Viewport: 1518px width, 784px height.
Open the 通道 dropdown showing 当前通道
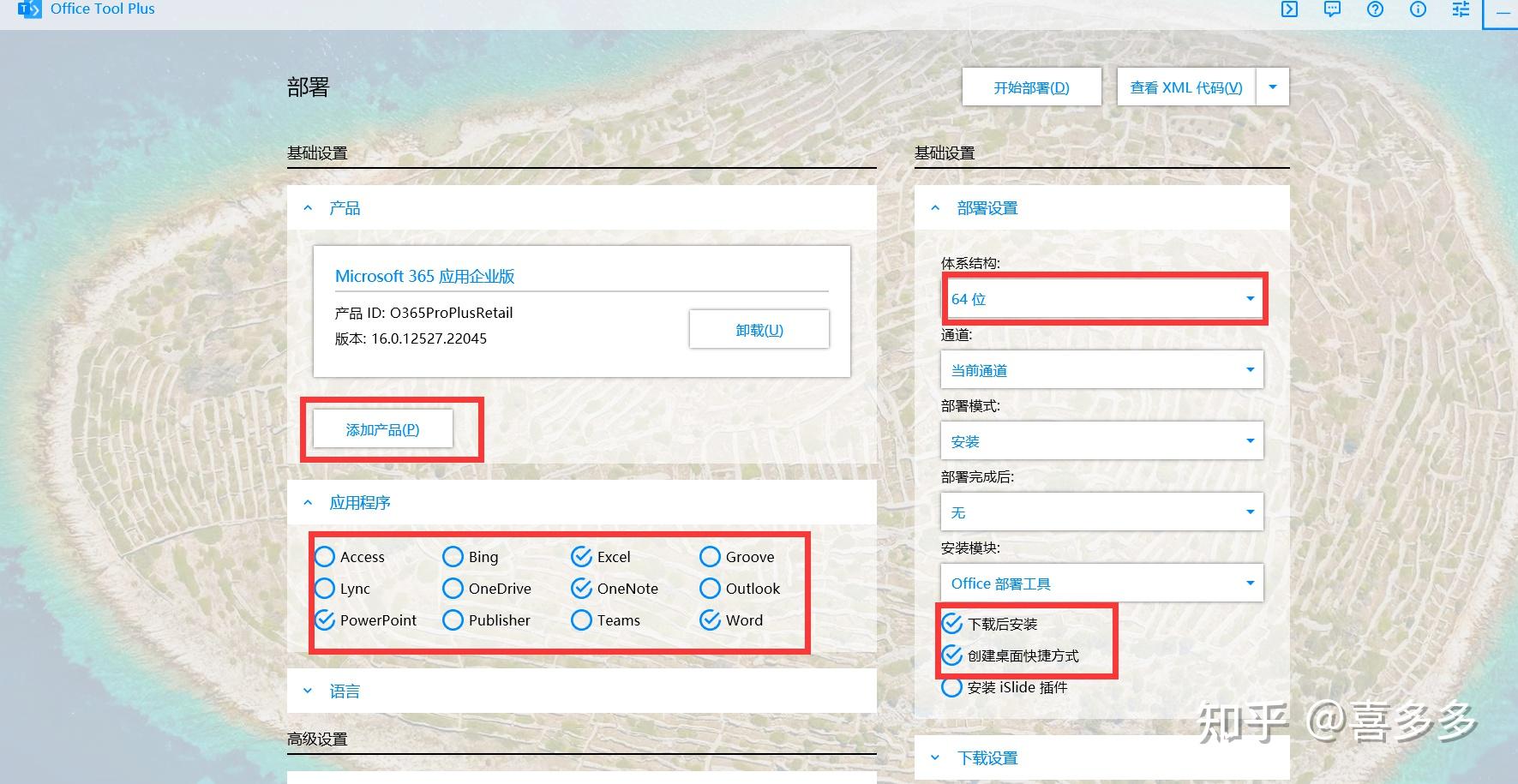(1101, 370)
